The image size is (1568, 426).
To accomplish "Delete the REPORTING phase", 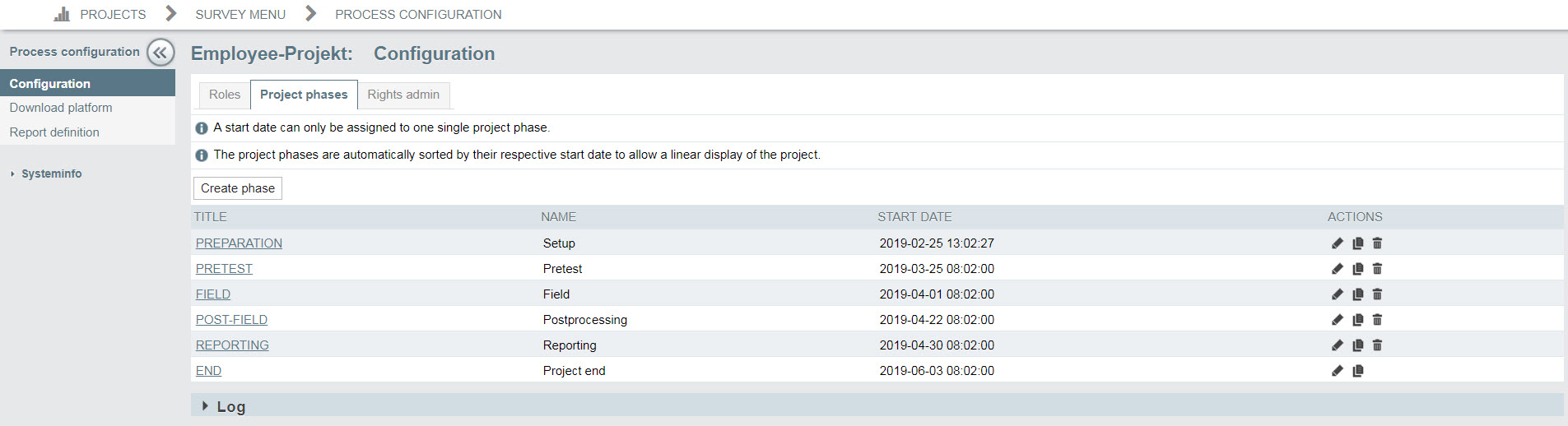I will point(1377,345).
